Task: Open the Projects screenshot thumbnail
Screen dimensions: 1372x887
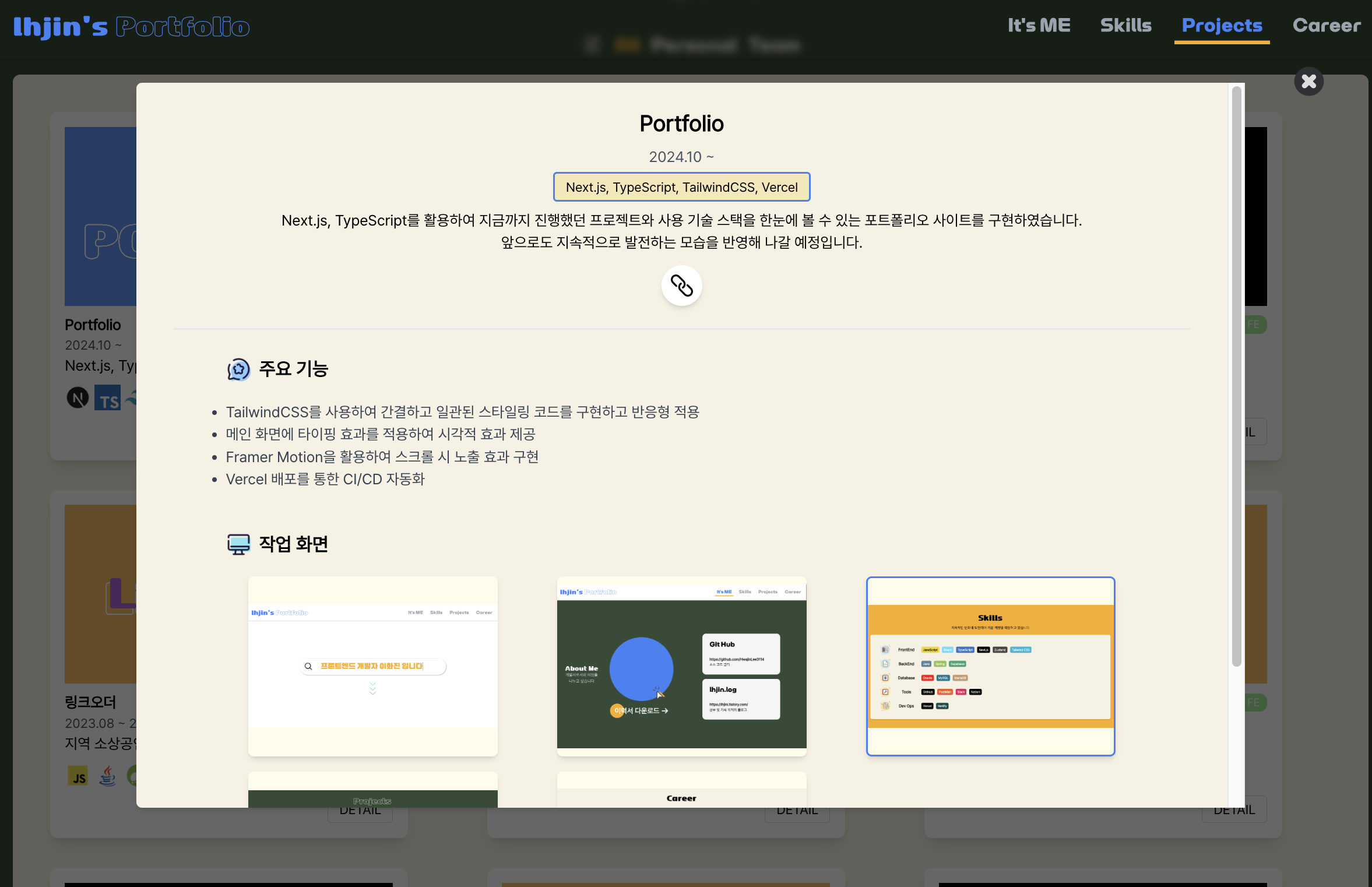Action: click(x=372, y=790)
